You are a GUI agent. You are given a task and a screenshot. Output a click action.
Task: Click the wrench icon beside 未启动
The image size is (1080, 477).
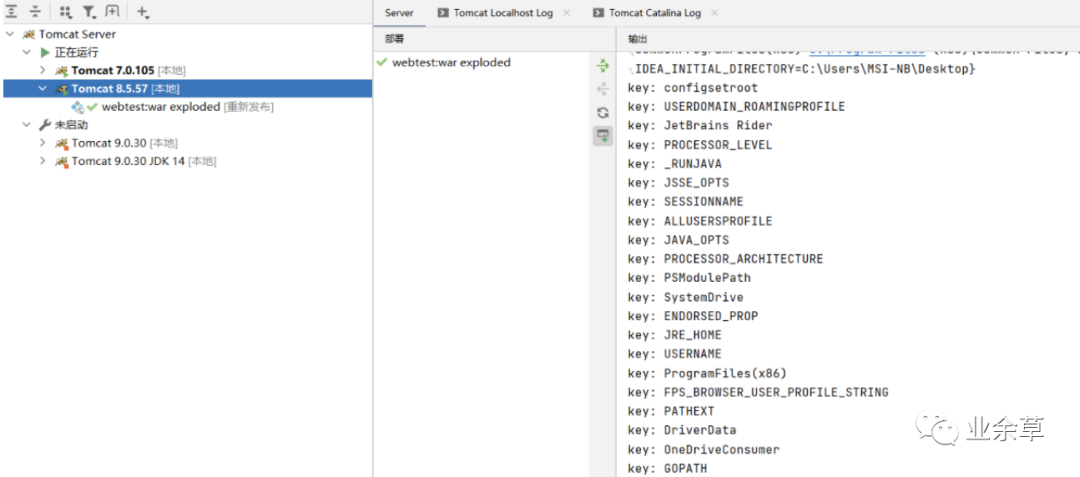(x=45, y=125)
